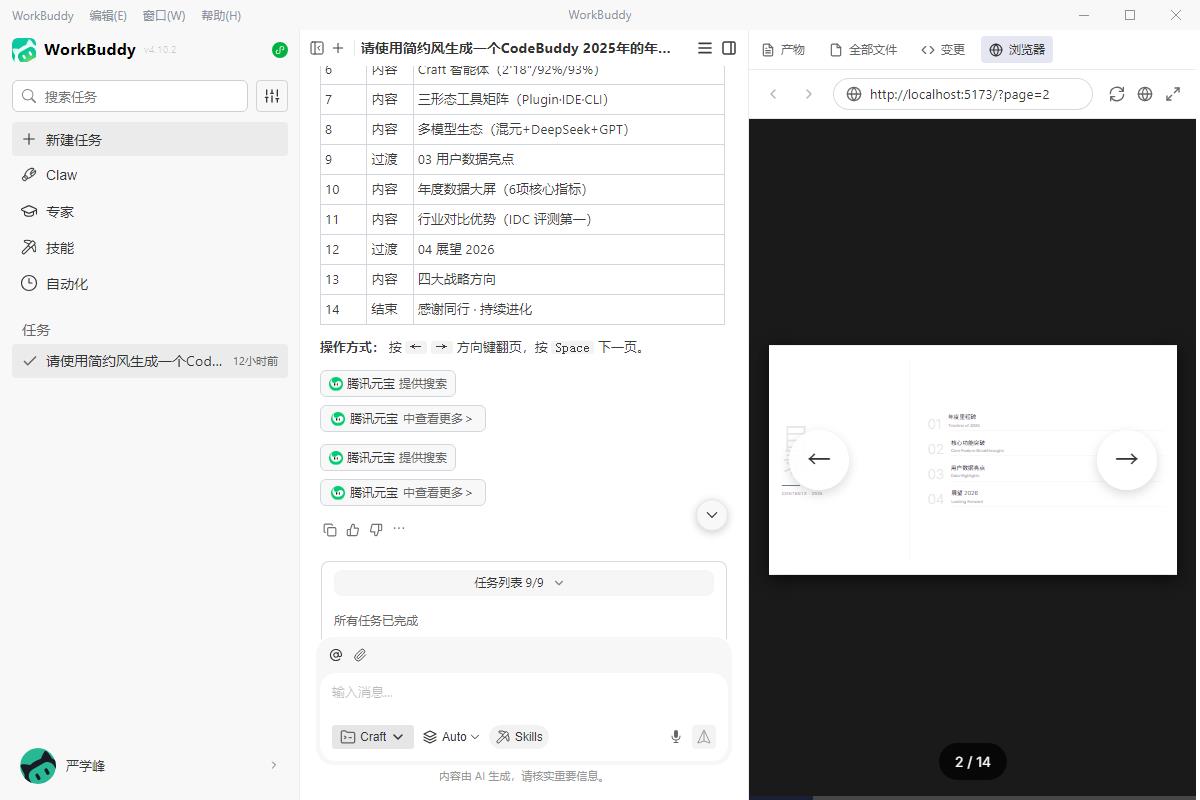Reload the browser preview page
1200x800 pixels.
pyautogui.click(x=1117, y=94)
